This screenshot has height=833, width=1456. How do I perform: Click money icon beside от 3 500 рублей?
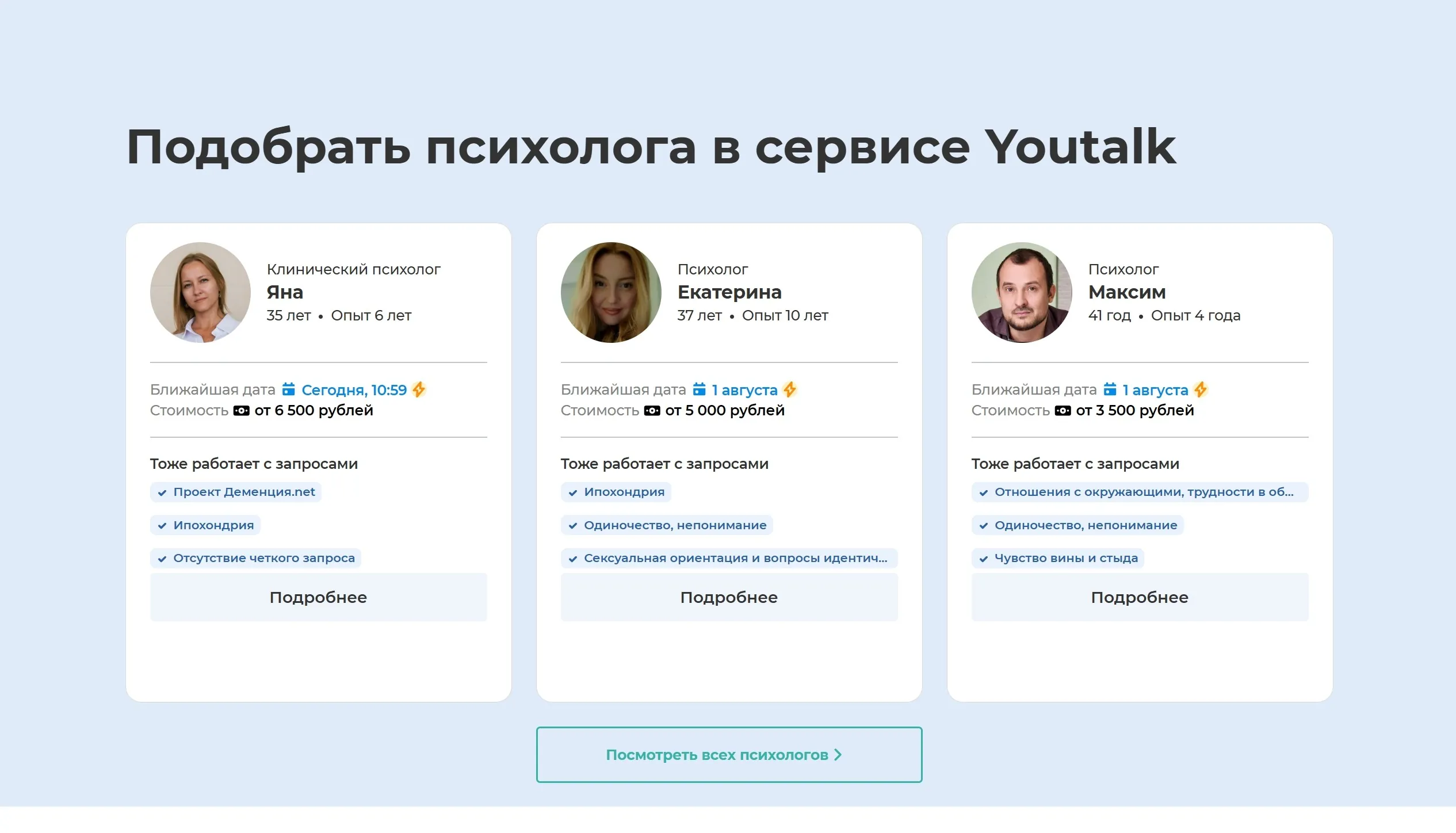tap(1063, 411)
